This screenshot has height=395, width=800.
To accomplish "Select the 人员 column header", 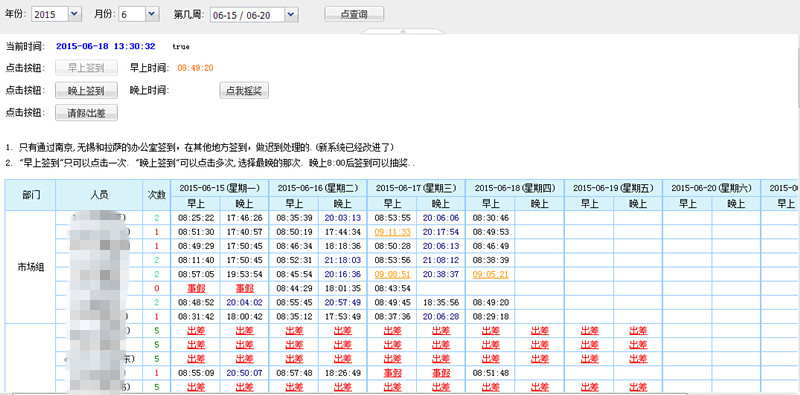I will point(99,195).
